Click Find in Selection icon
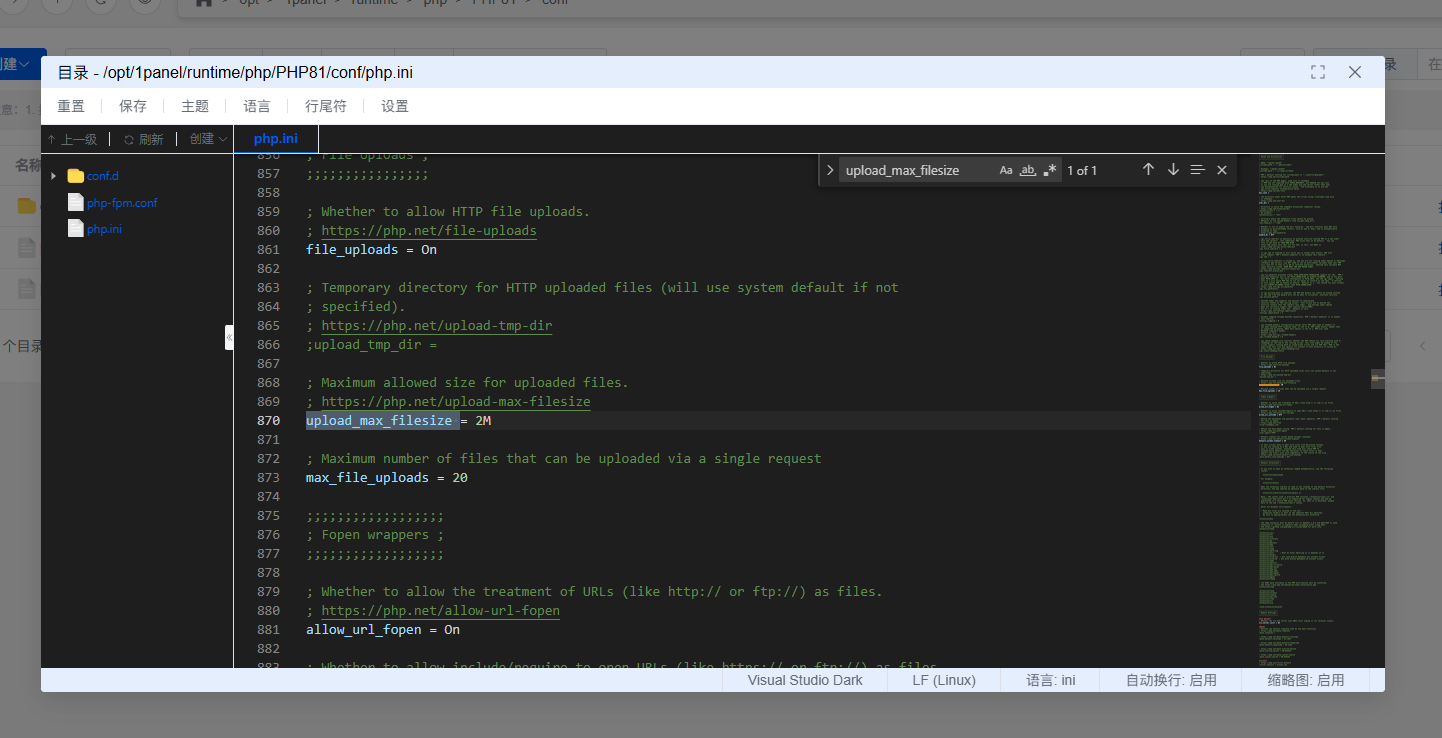Viewport: 1442px width, 738px height. coord(1197,170)
